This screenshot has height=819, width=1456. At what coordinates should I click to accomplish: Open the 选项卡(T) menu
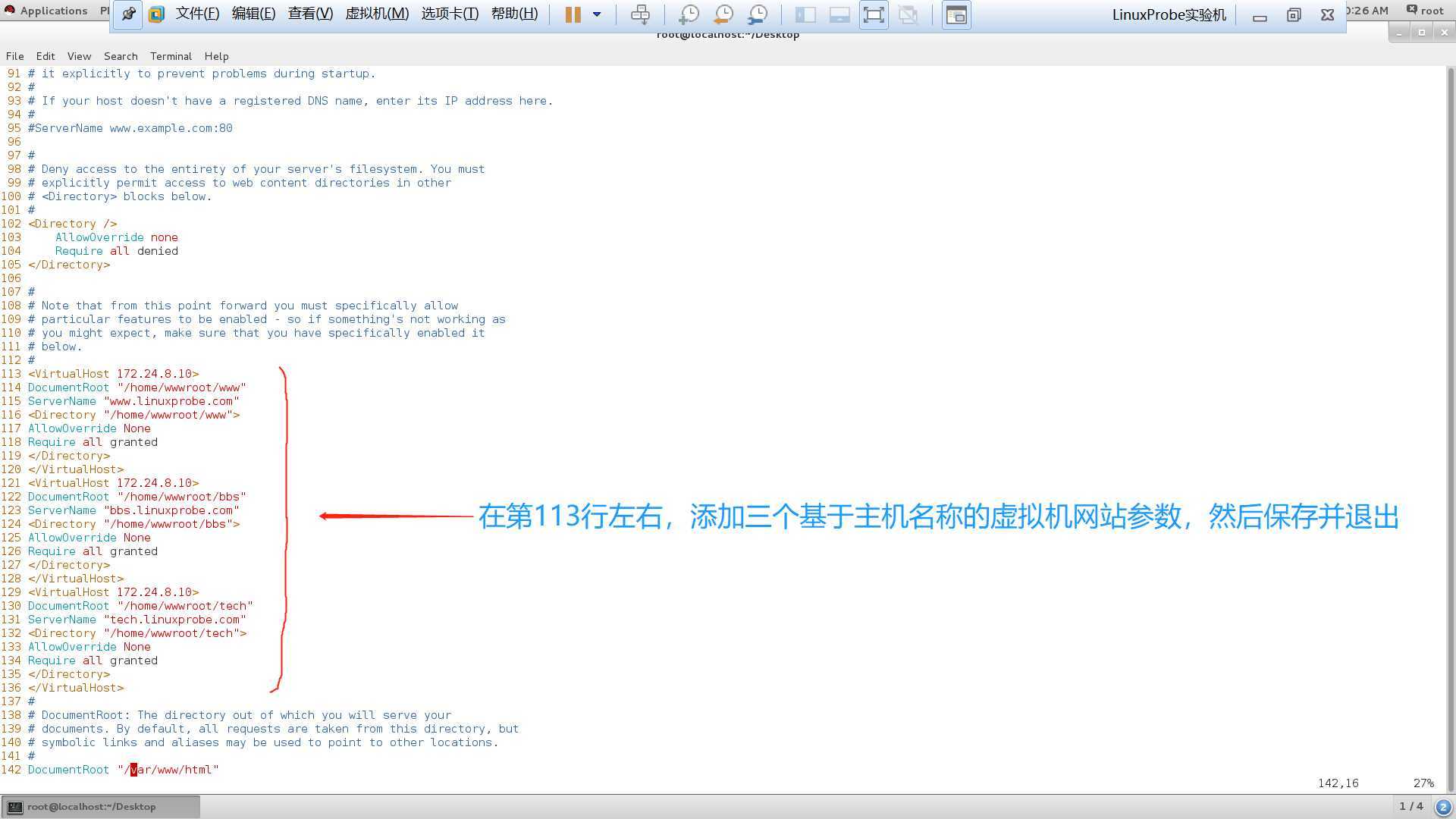click(x=450, y=14)
